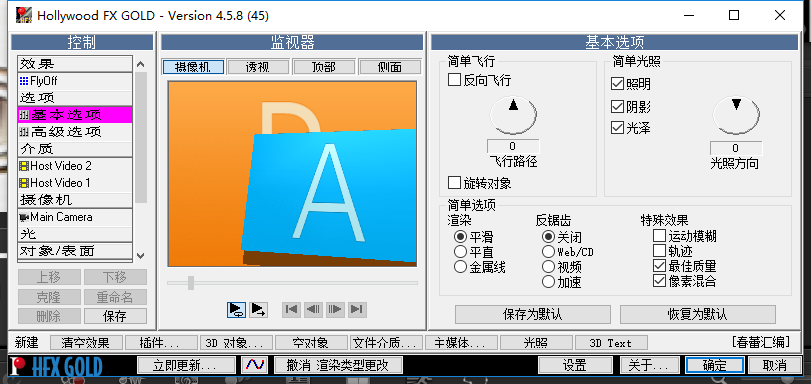Viewport: 811px width, 384px height.
Task: Step forward one frame button
Action: (335, 309)
